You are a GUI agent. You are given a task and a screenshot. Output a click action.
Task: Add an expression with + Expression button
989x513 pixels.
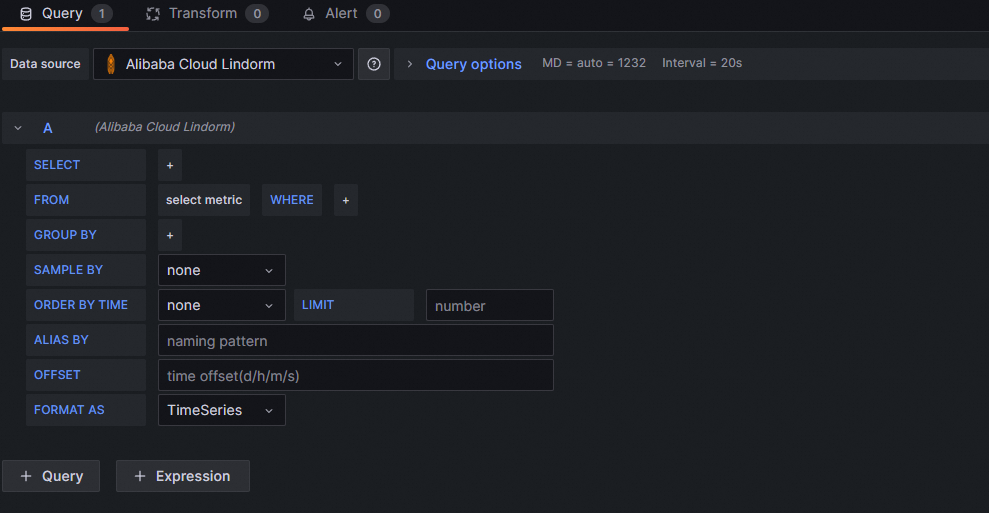[183, 476]
